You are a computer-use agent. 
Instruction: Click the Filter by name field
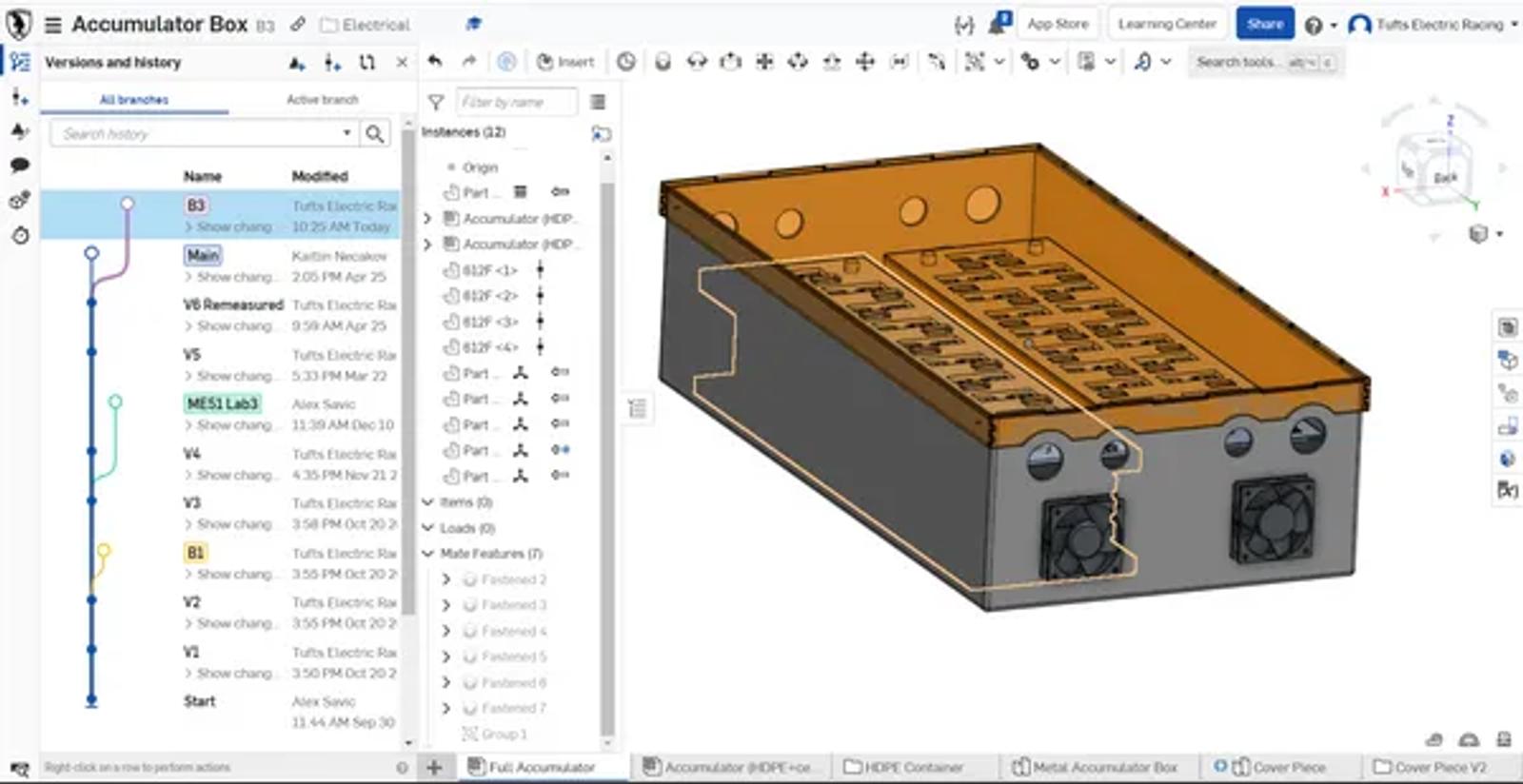click(516, 102)
